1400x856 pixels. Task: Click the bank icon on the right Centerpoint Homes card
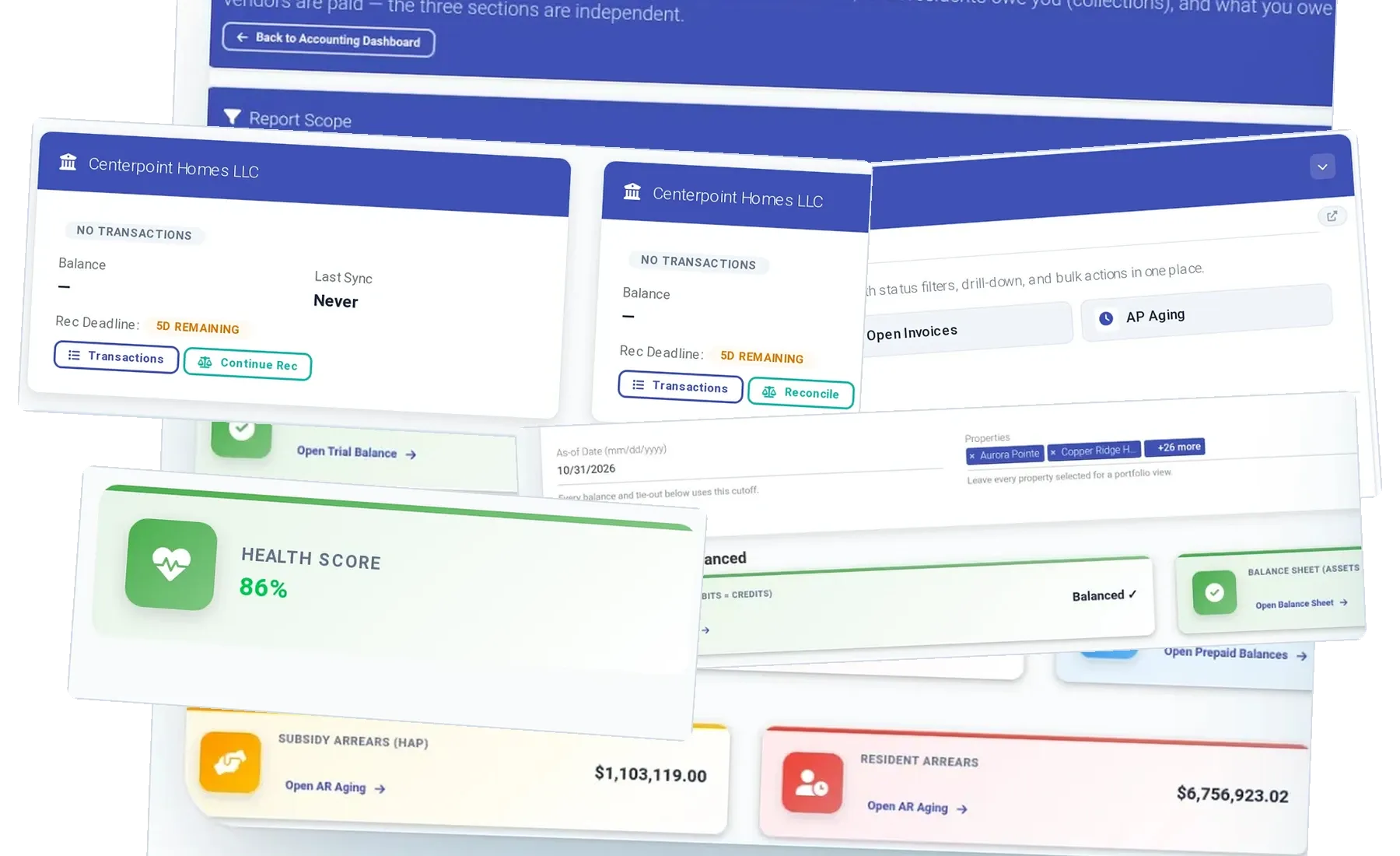coord(632,191)
